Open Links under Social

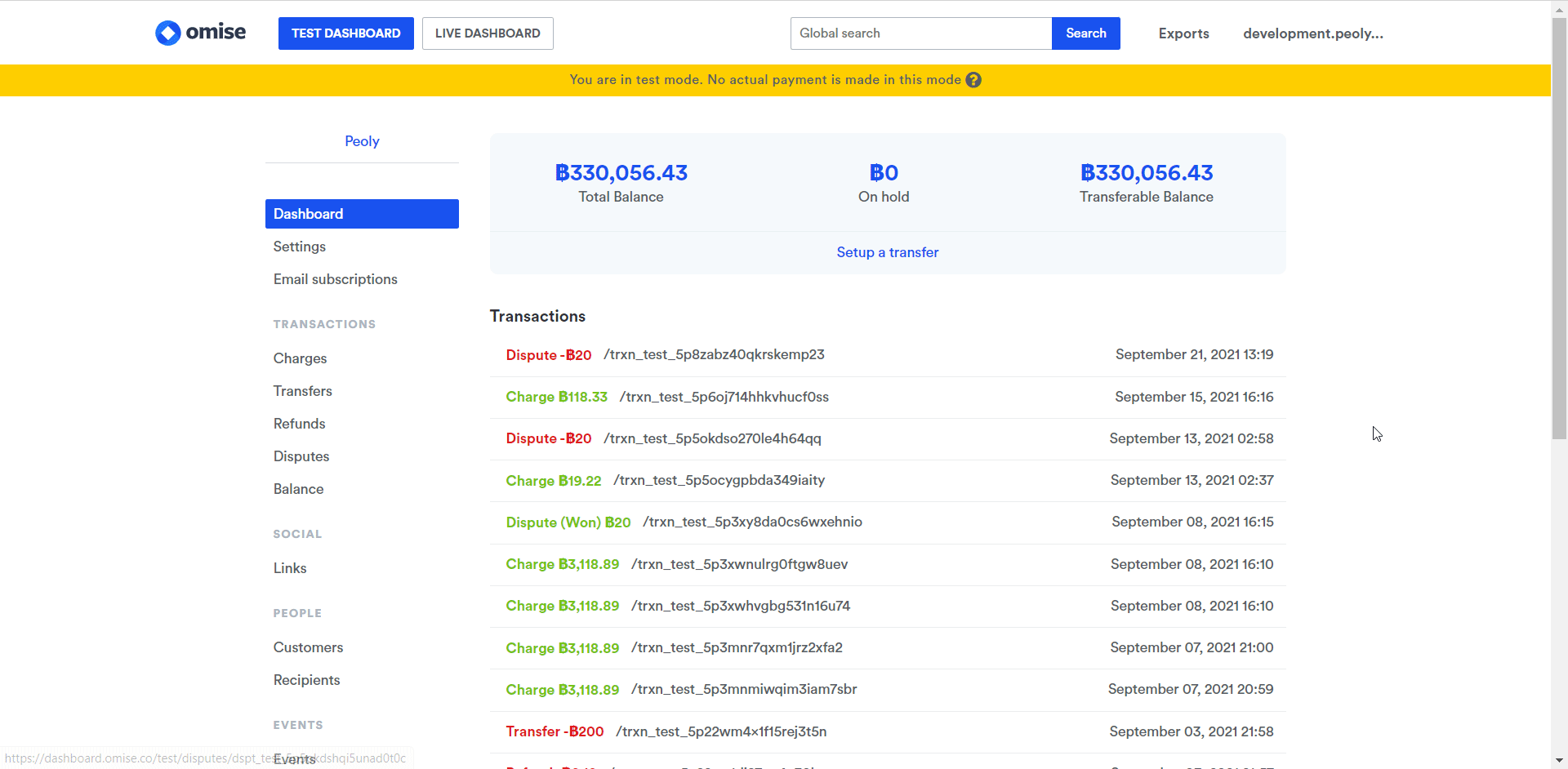coord(290,568)
